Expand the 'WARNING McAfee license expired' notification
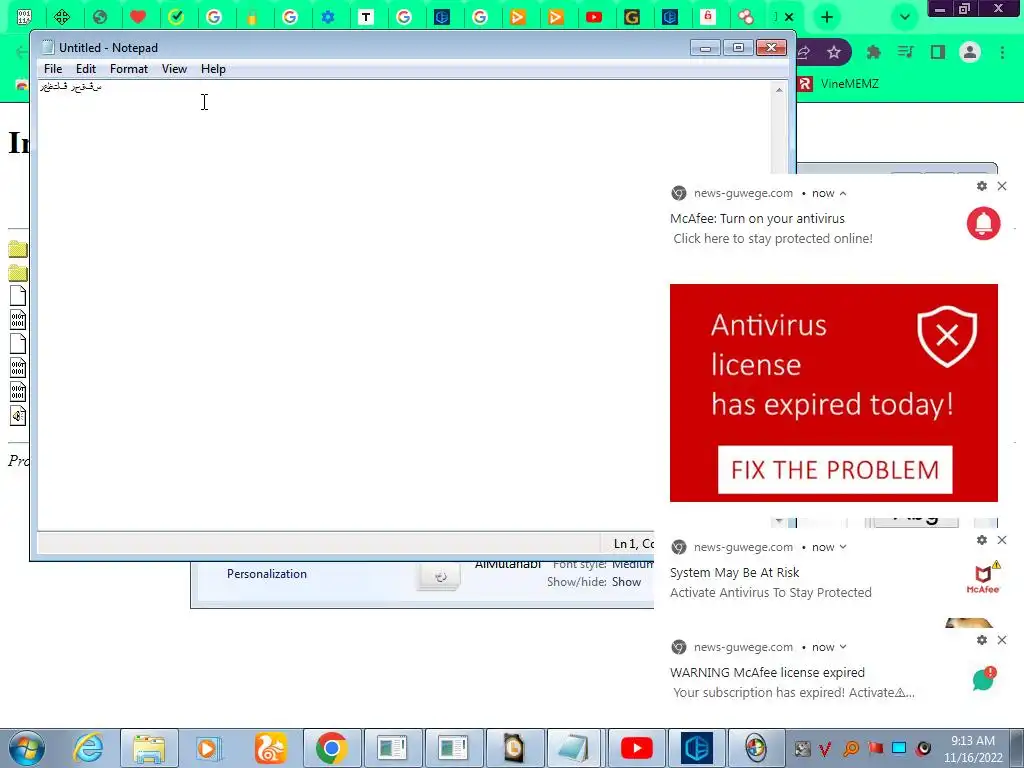This screenshot has width=1024, height=768. click(x=843, y=647)
